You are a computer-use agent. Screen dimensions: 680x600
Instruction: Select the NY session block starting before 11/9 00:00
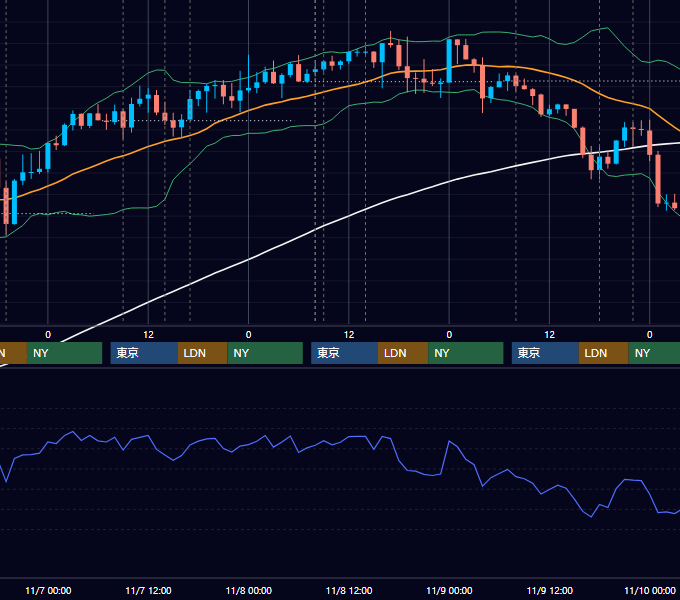(x=466, y=353)
